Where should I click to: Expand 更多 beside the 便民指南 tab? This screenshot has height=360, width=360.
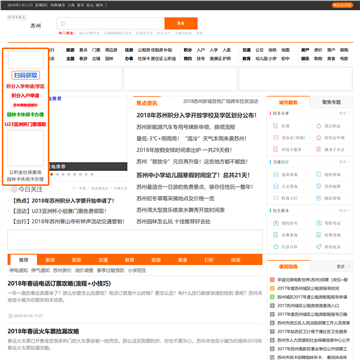pos(344,267)
